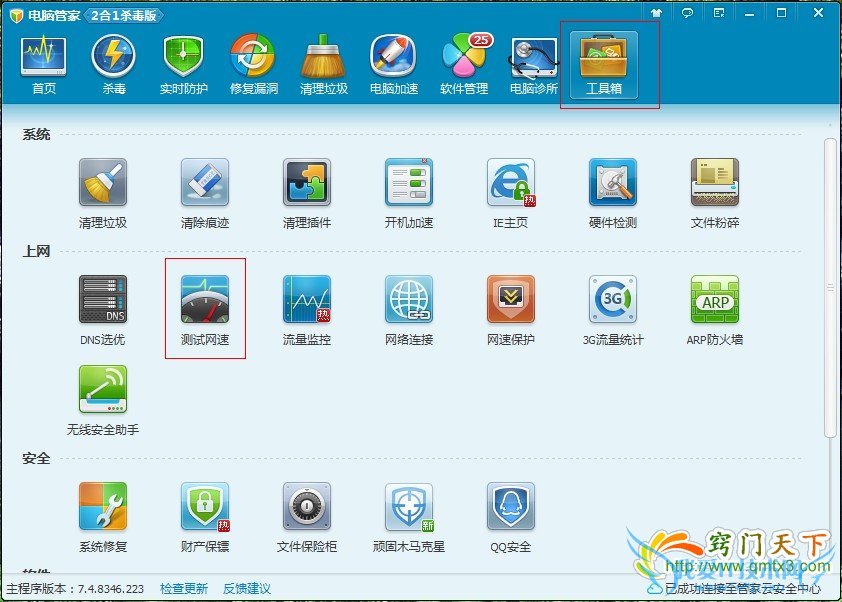Click the 反馈建议 link
842x602 pixels.
tap(246, 589)
